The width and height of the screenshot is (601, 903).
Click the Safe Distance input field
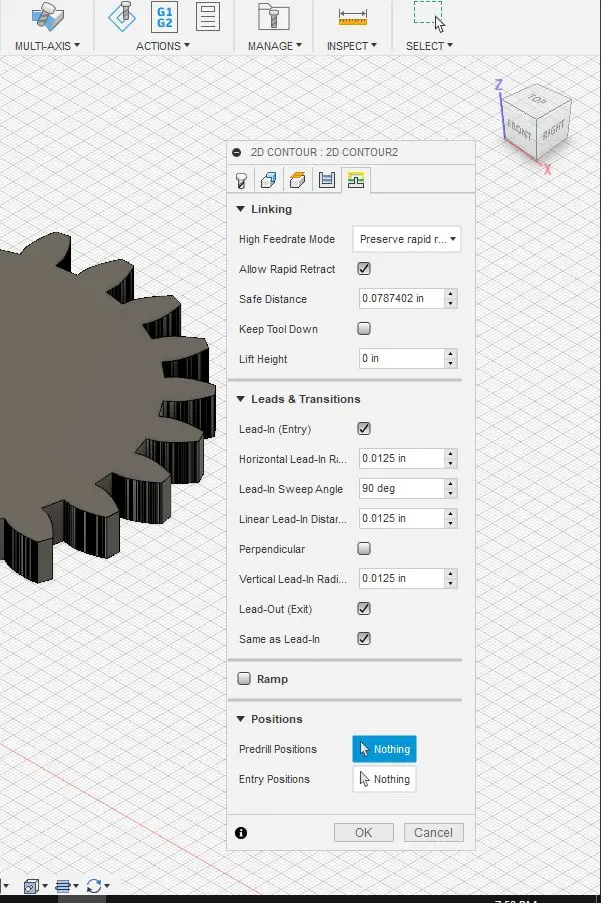pyautogui.click(x=401, y=298)
